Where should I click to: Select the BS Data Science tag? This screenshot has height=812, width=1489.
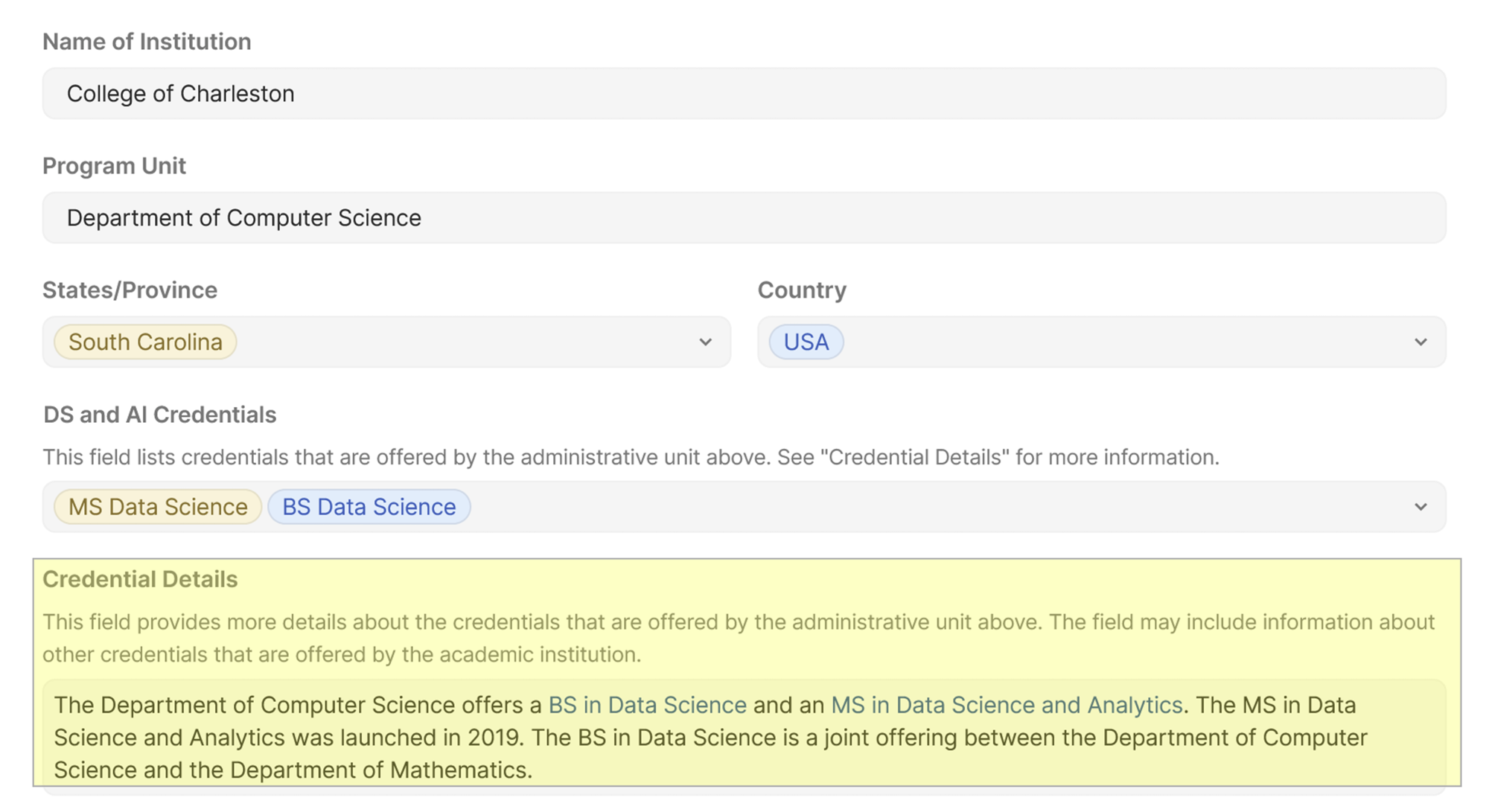pos(369,507)
